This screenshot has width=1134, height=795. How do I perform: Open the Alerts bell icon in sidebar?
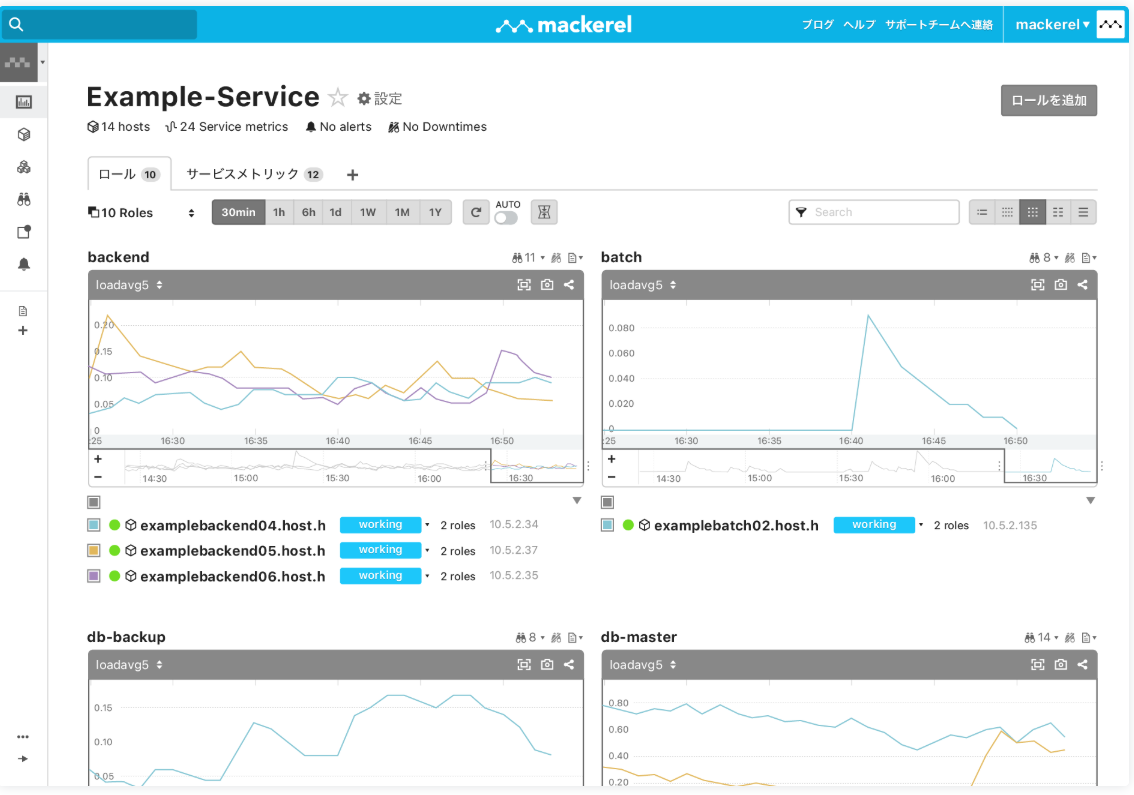tap(24, 264)
